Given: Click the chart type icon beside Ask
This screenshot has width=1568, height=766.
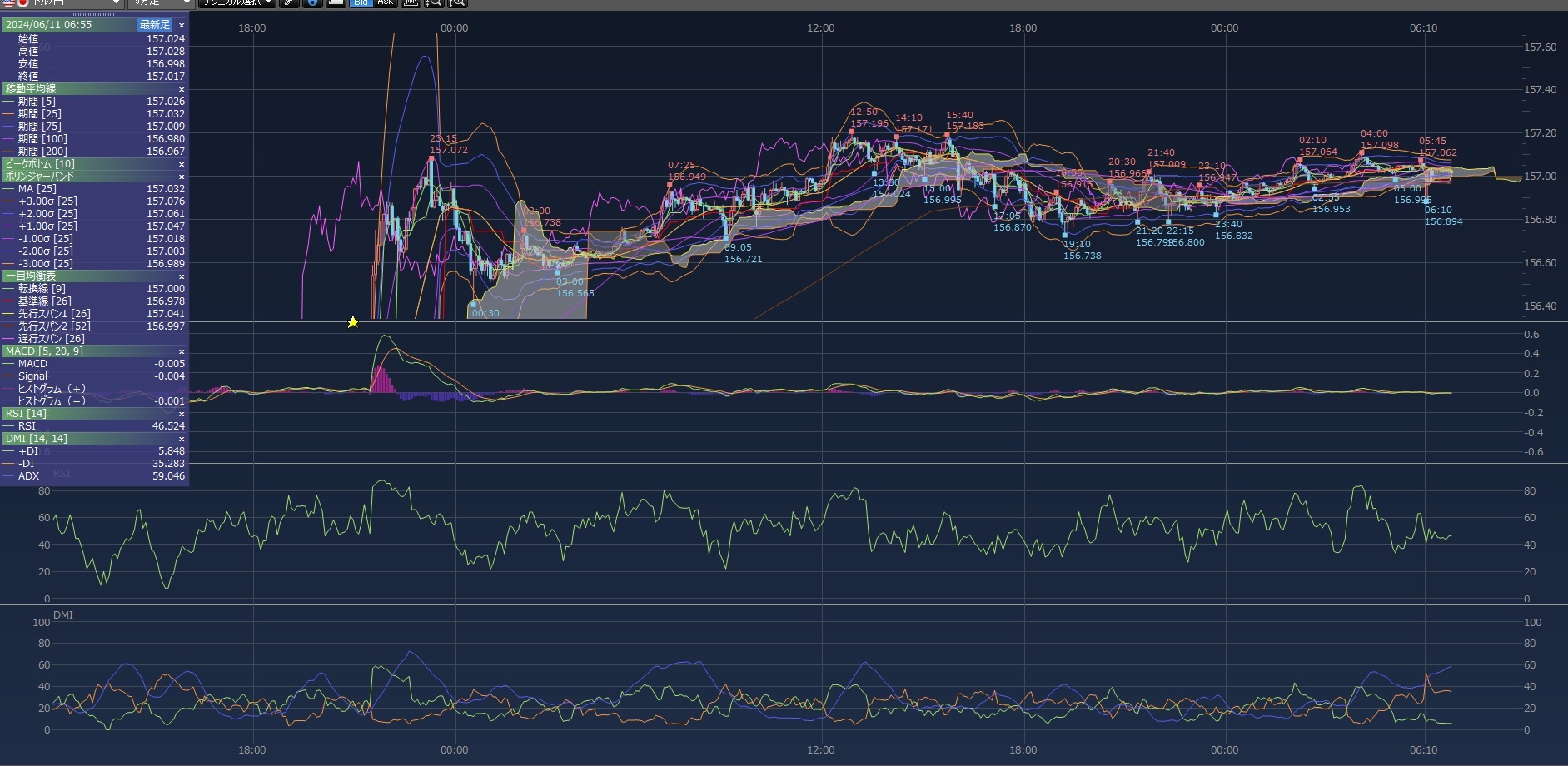Looking at the screenshot, I should coord(411,2).
